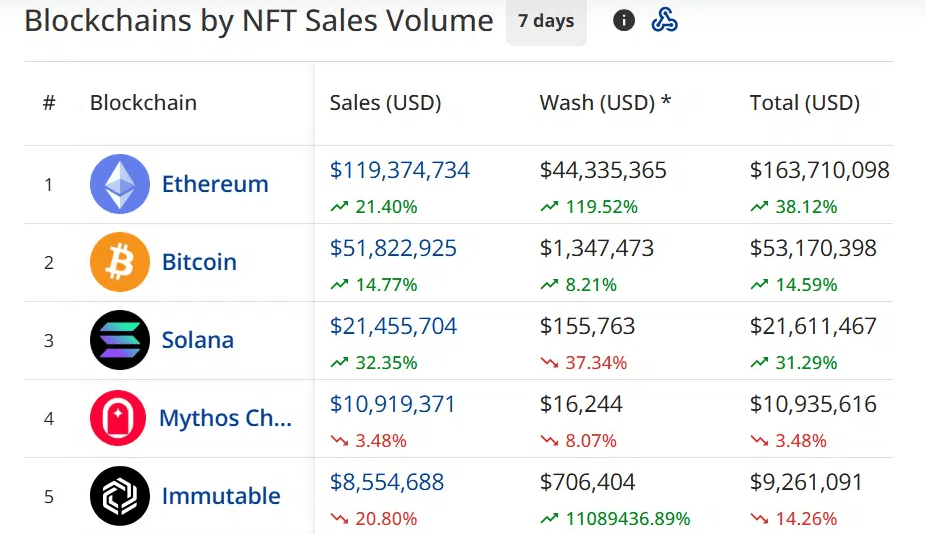Open the Ethereum blockchain link

(215, 184)
